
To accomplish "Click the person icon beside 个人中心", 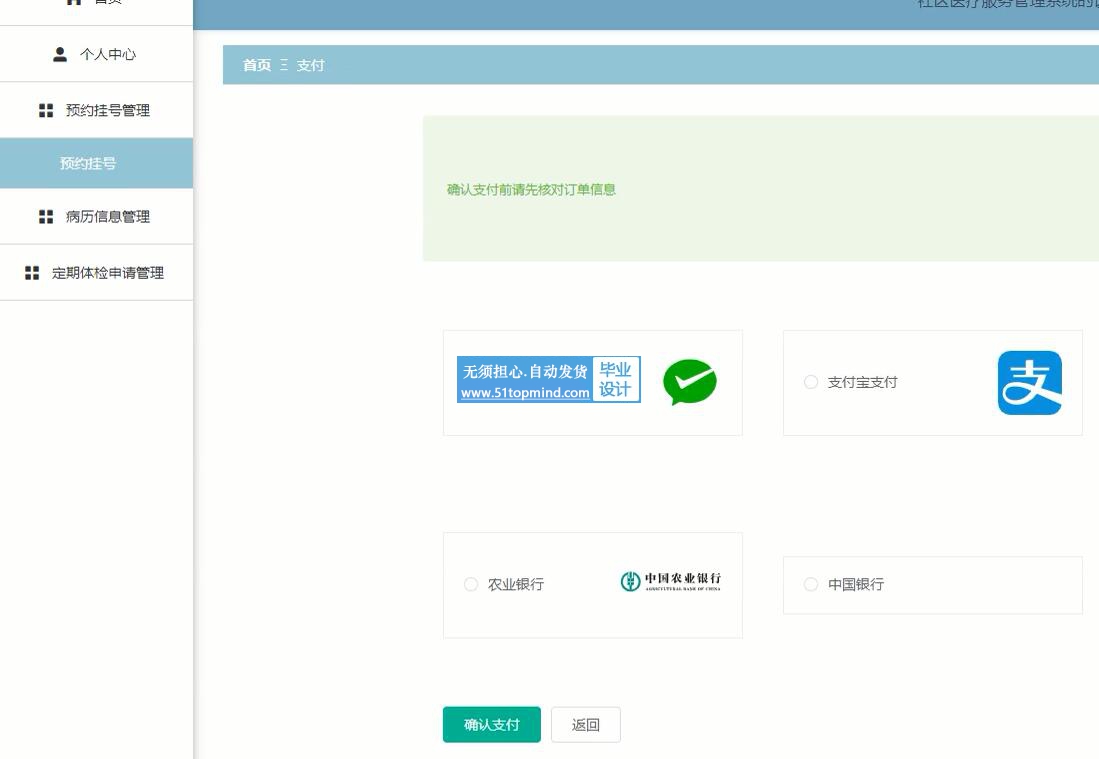I will 60,54.
